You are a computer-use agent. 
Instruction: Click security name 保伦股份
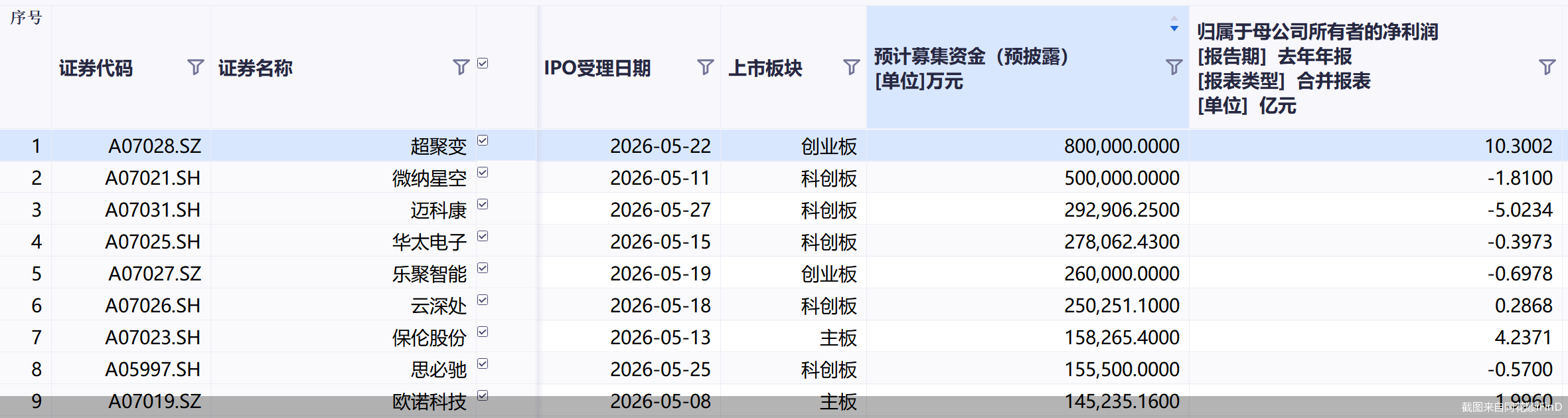430,337
